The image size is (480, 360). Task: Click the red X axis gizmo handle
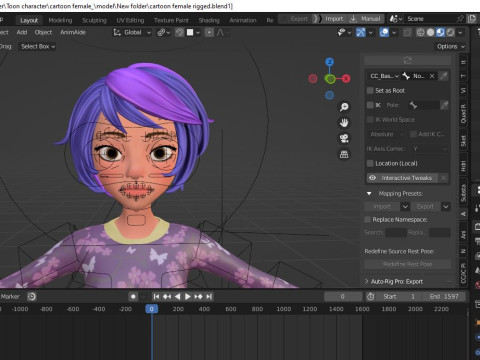pyautogui.click(x=346, y=79)
